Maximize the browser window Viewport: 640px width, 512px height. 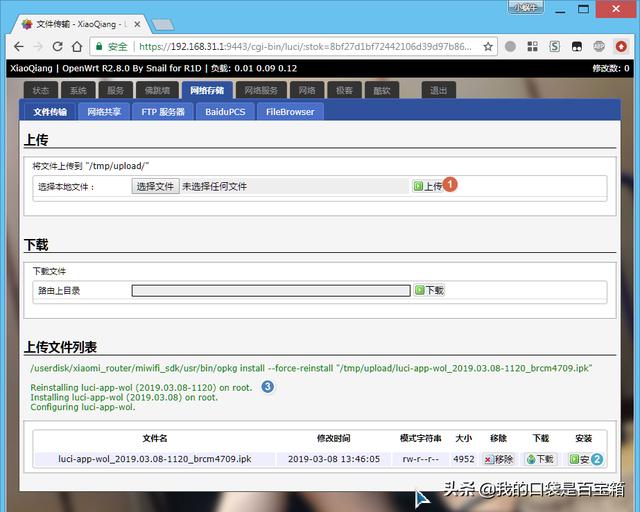(x=584, y=9)
